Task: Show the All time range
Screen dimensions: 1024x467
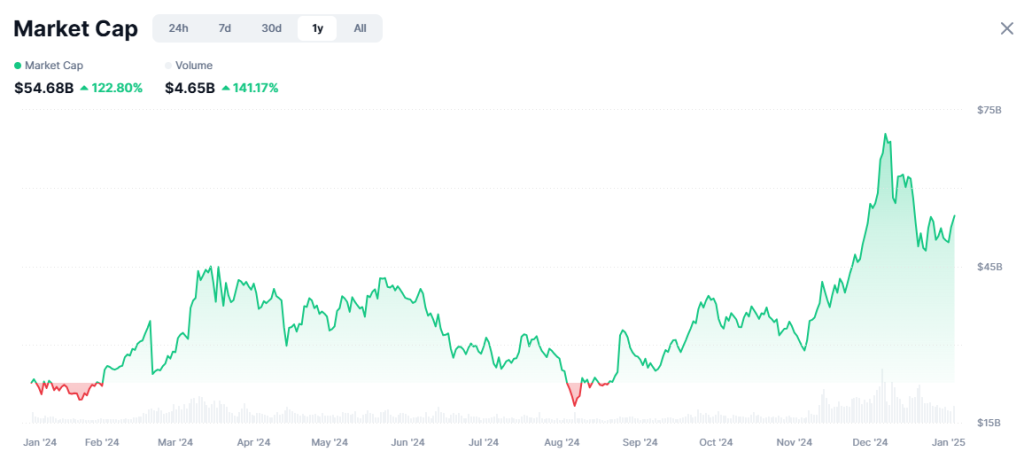Action: (360, 29)
